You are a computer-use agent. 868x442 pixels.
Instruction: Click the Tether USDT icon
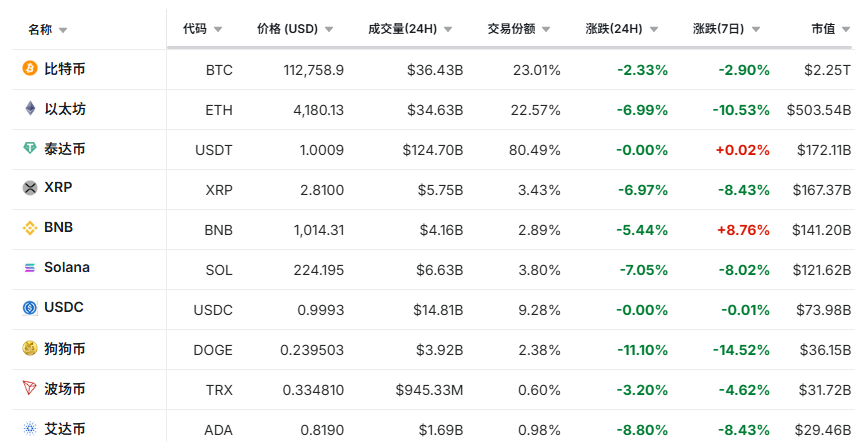coord(30,148)
